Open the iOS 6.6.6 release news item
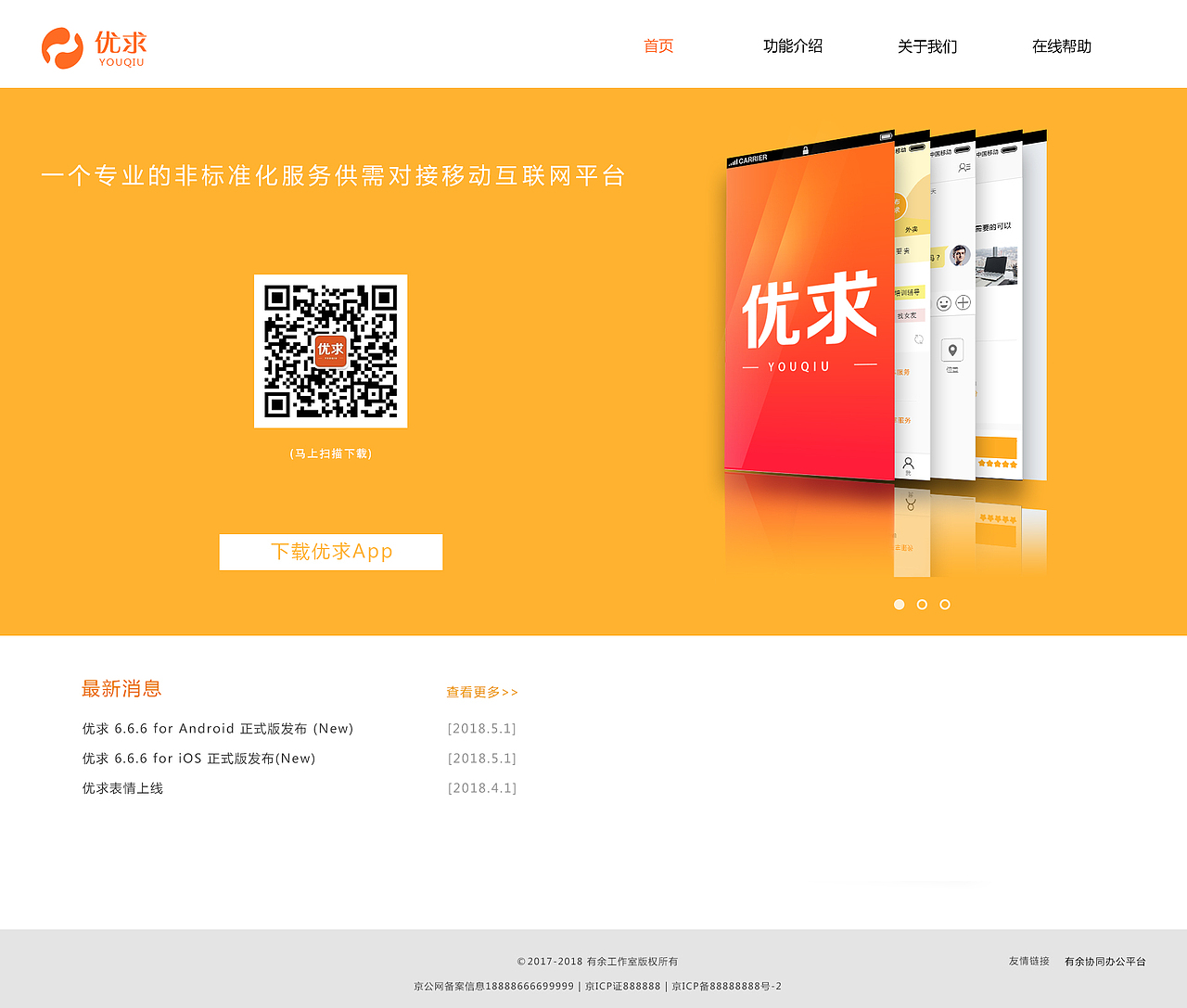This screenshot has width=1187, height=1008. 198,758
